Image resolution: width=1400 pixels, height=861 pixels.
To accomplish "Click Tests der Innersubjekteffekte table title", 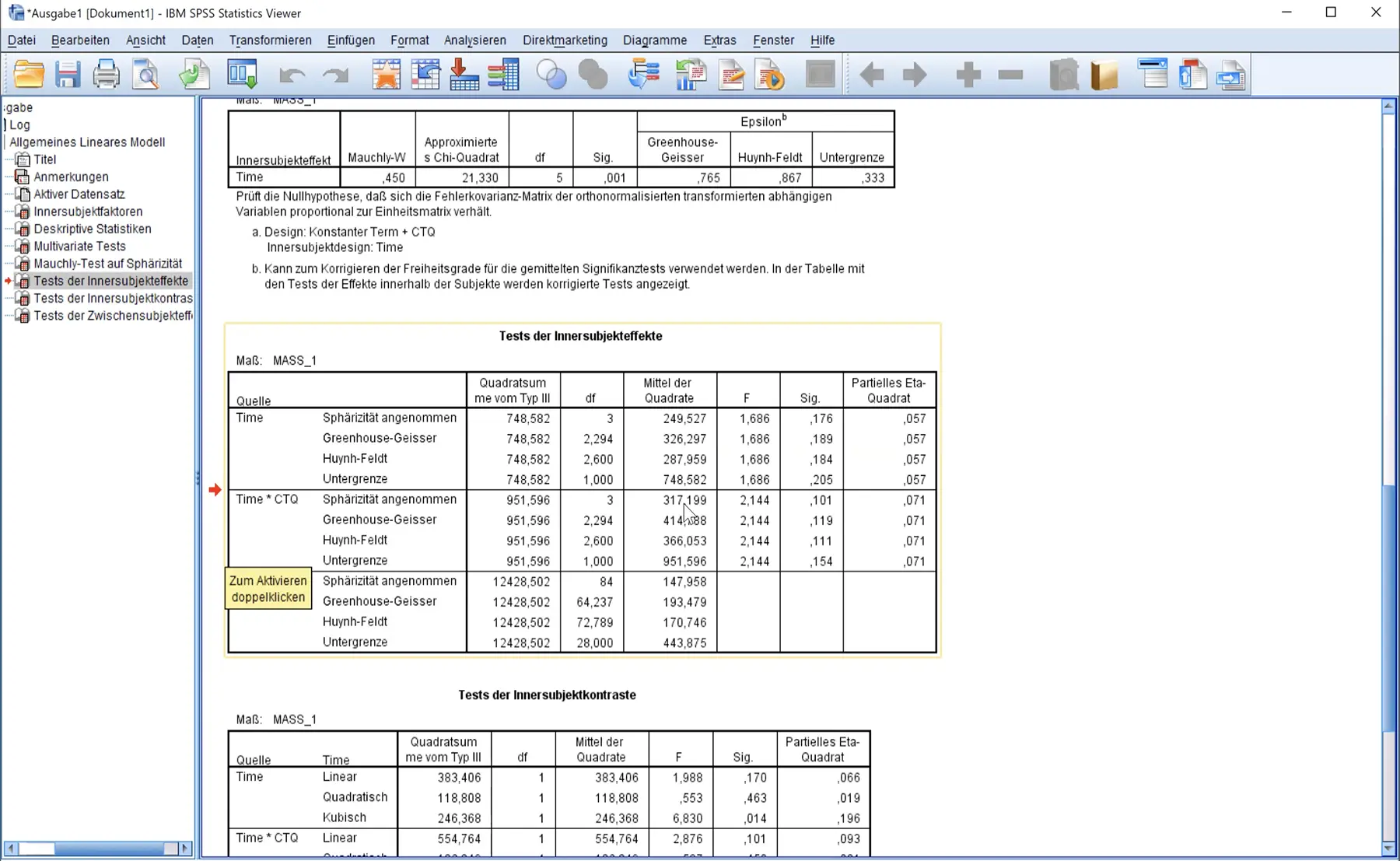I will [x=581, y=336].
